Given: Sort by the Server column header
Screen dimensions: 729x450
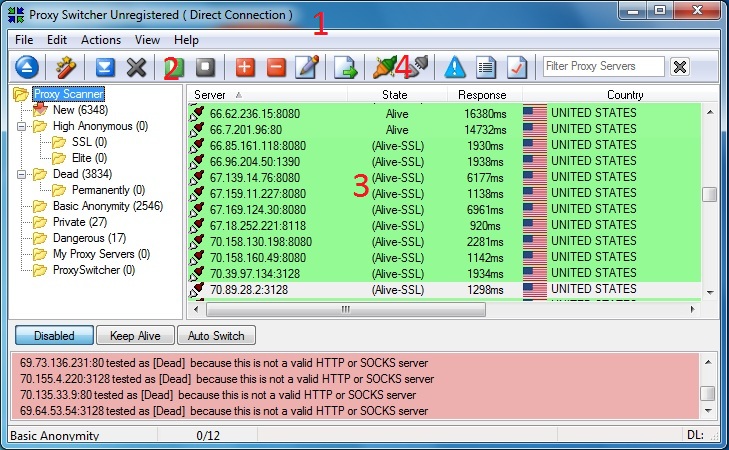Looking at the screenshot, I should coord(267,95).
